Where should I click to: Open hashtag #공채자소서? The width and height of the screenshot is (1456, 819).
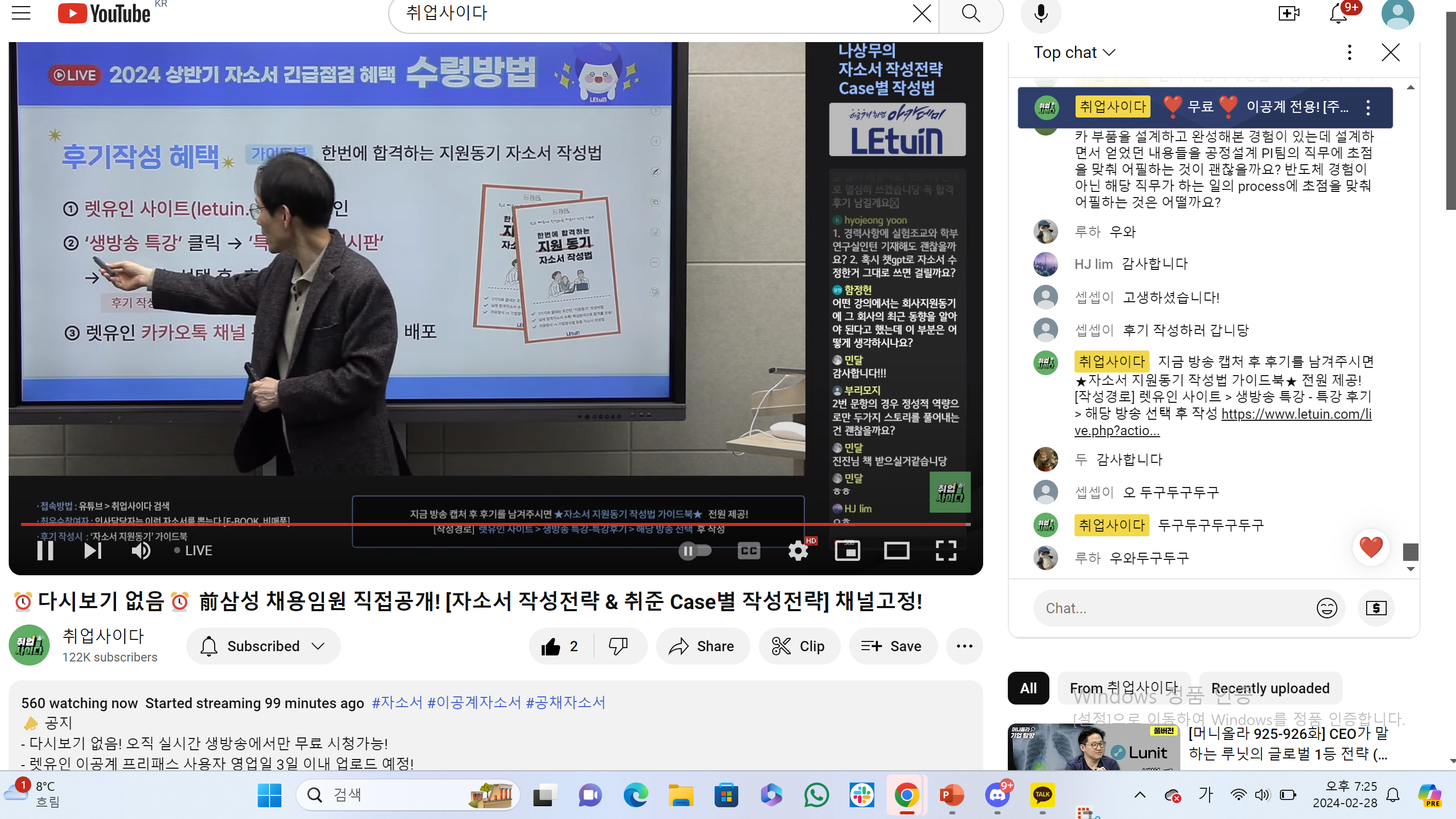pos(565,703)
